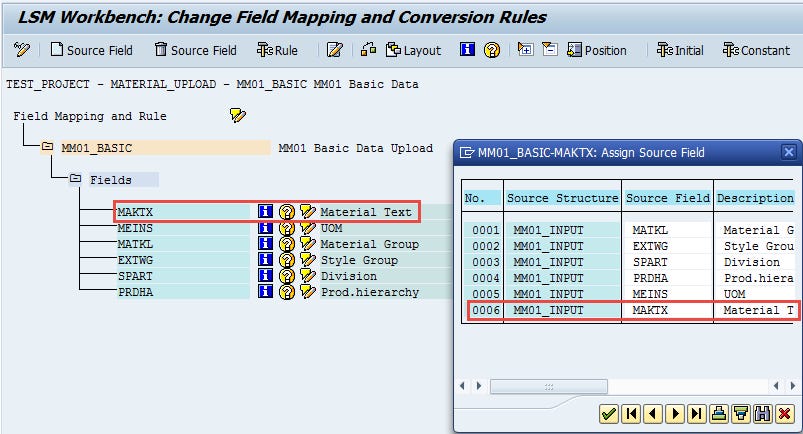
Task: Select the MM01_BASIC tree node
Action: 165,148
